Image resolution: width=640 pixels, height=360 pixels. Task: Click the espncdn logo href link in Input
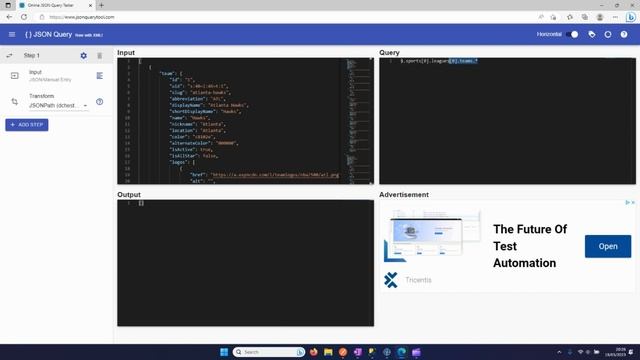point(275,175)
